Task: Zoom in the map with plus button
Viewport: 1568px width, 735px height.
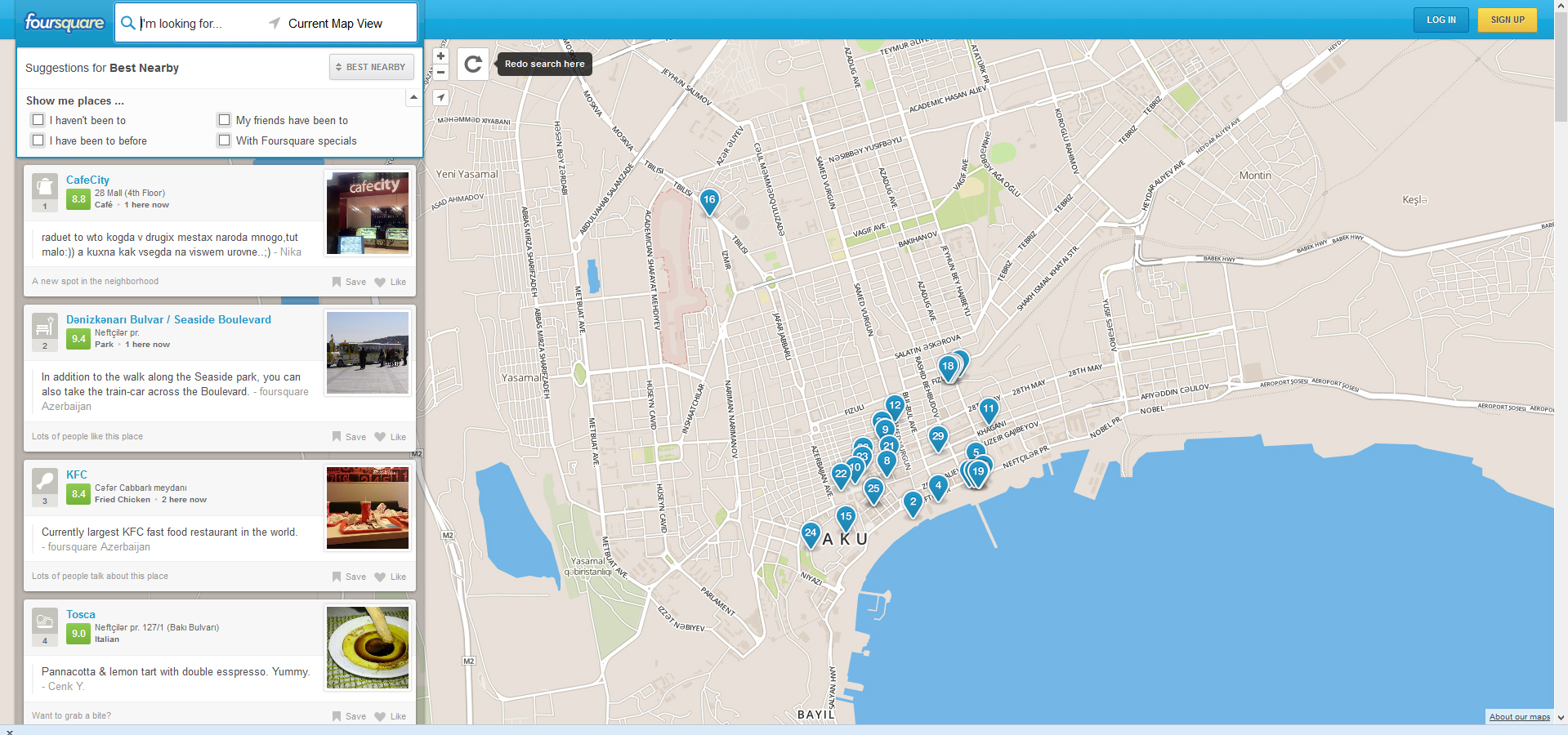Action: 440,56
